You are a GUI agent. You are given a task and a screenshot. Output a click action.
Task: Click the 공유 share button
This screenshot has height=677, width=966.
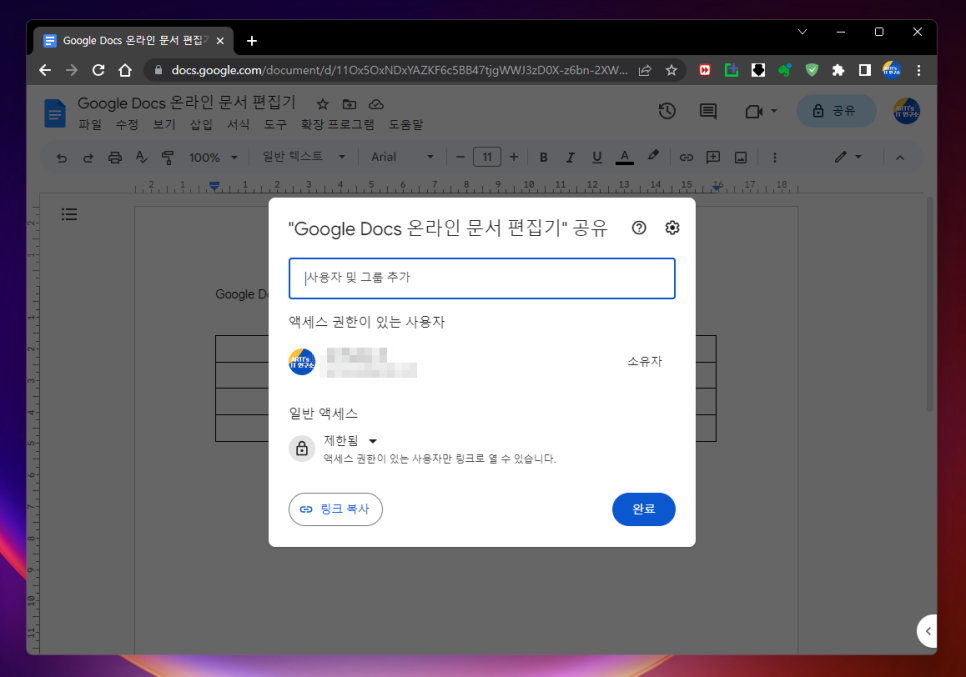(x=836, y=111)
